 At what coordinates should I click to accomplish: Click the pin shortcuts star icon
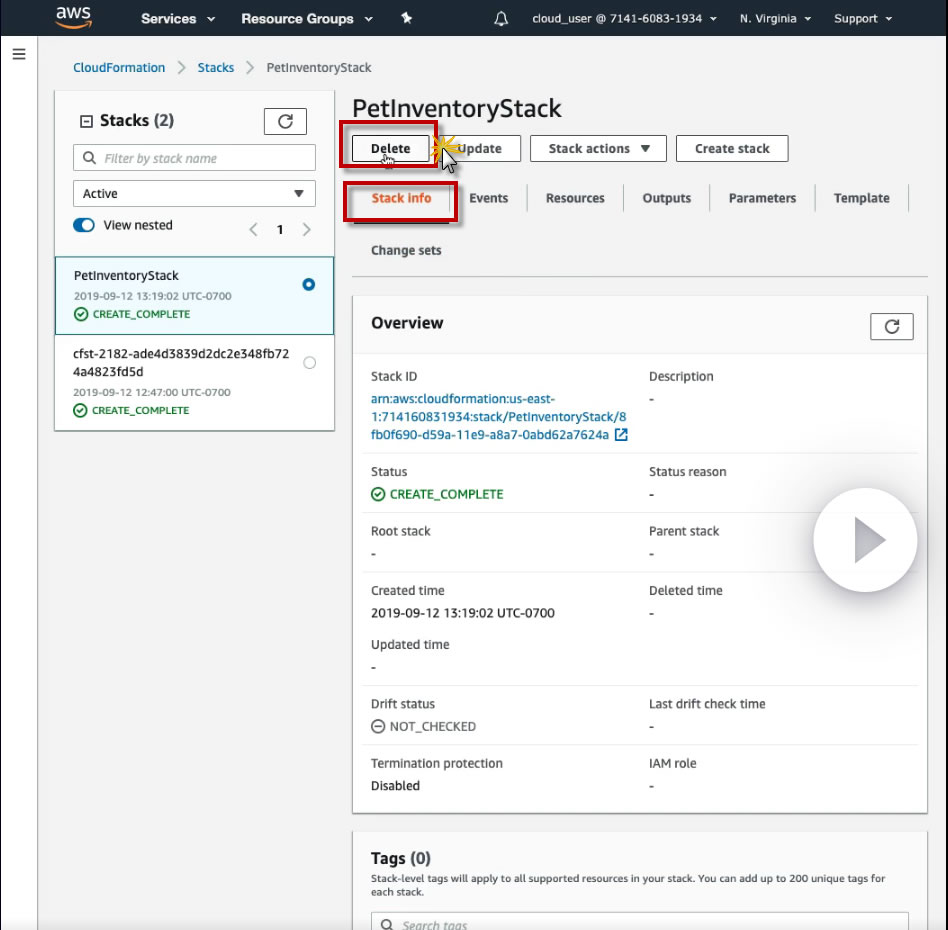[407, 18]
